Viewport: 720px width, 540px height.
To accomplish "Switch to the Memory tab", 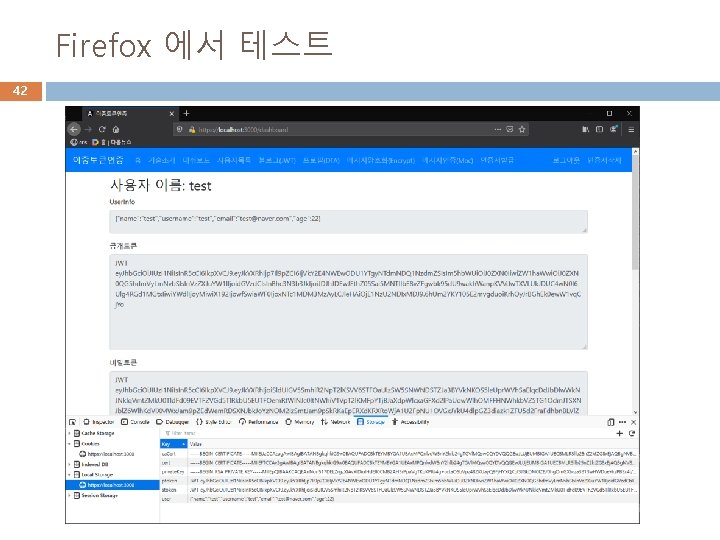I will click(x=300, y=422).
